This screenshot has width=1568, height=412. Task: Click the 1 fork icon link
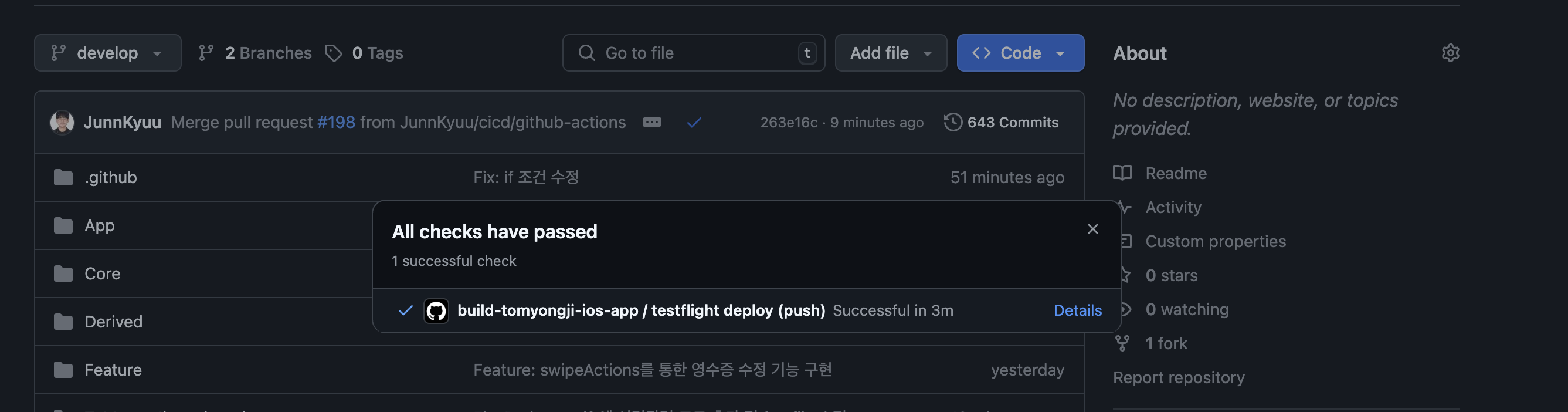[1122, 344]
